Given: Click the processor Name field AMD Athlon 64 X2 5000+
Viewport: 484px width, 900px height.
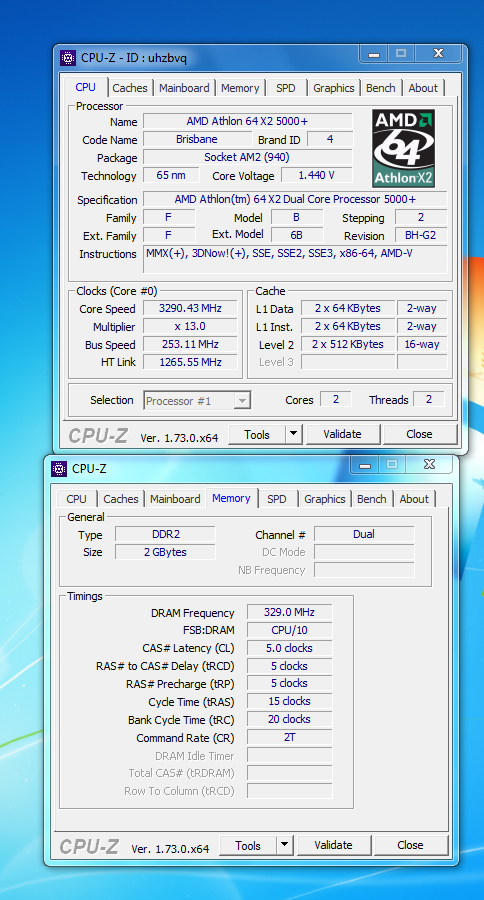Looking at the screenshot, I should coord(247,121).
